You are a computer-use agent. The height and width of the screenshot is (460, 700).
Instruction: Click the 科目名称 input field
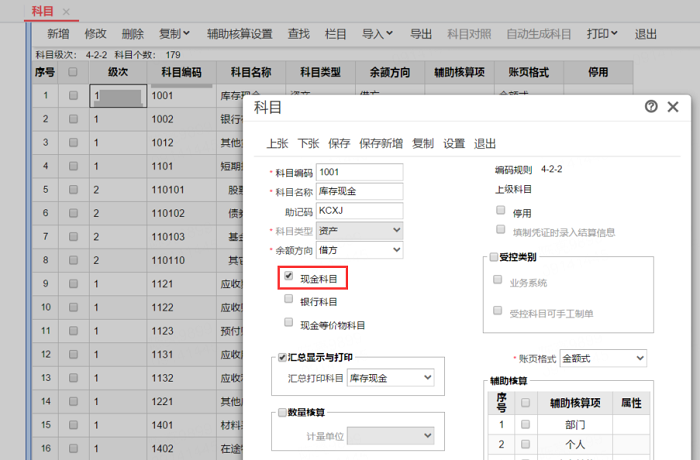click(x=359, y=191)
